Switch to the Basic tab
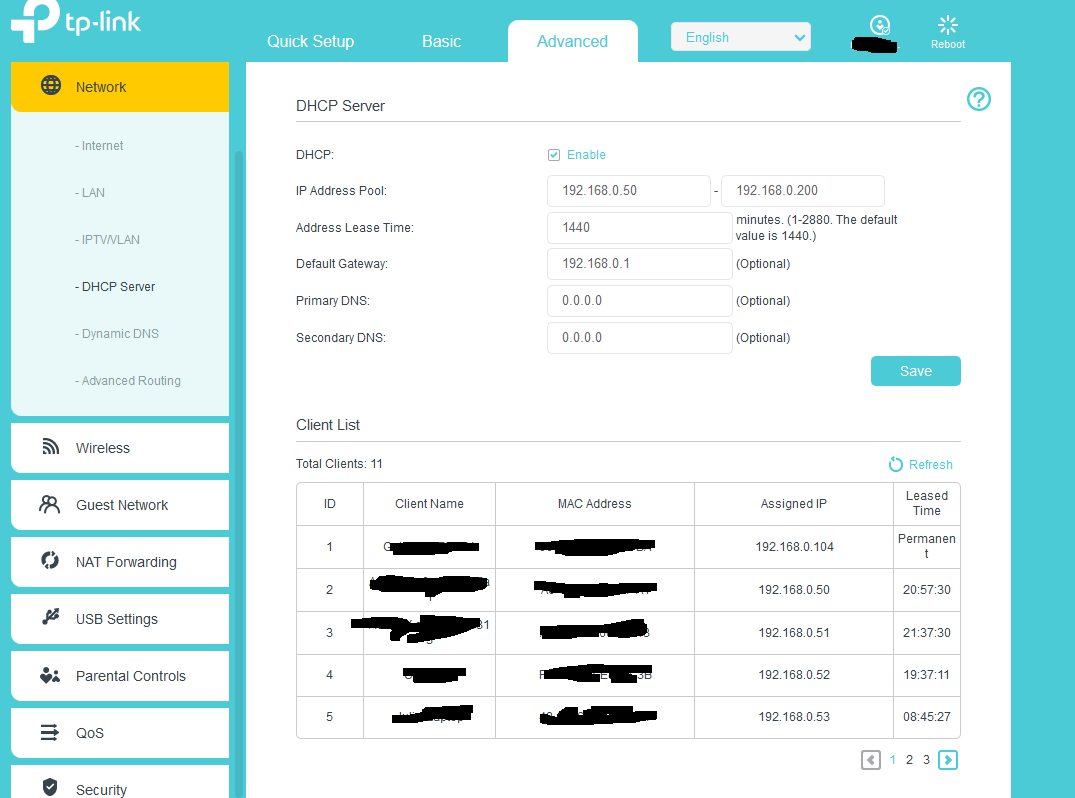Image resolution: width=1075 pixels, height=798 pixels. coord(441,41)
